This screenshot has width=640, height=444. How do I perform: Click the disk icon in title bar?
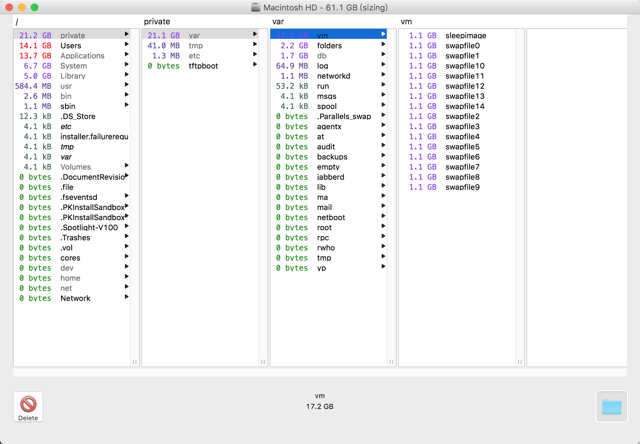[256, 7]
